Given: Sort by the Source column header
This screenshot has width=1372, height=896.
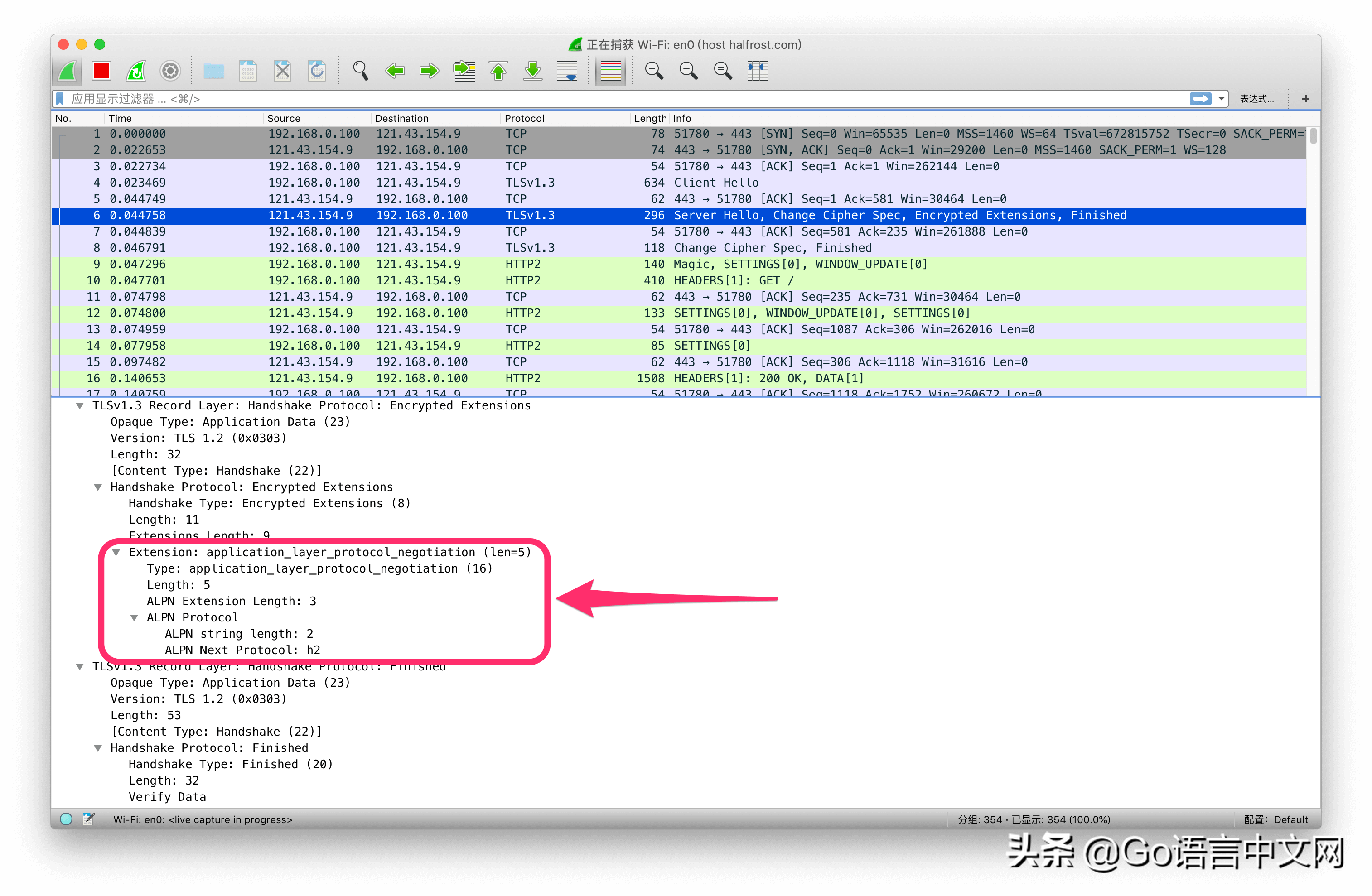Looking at the screenshot, I should pyautogui.click(x=284, y=118).
